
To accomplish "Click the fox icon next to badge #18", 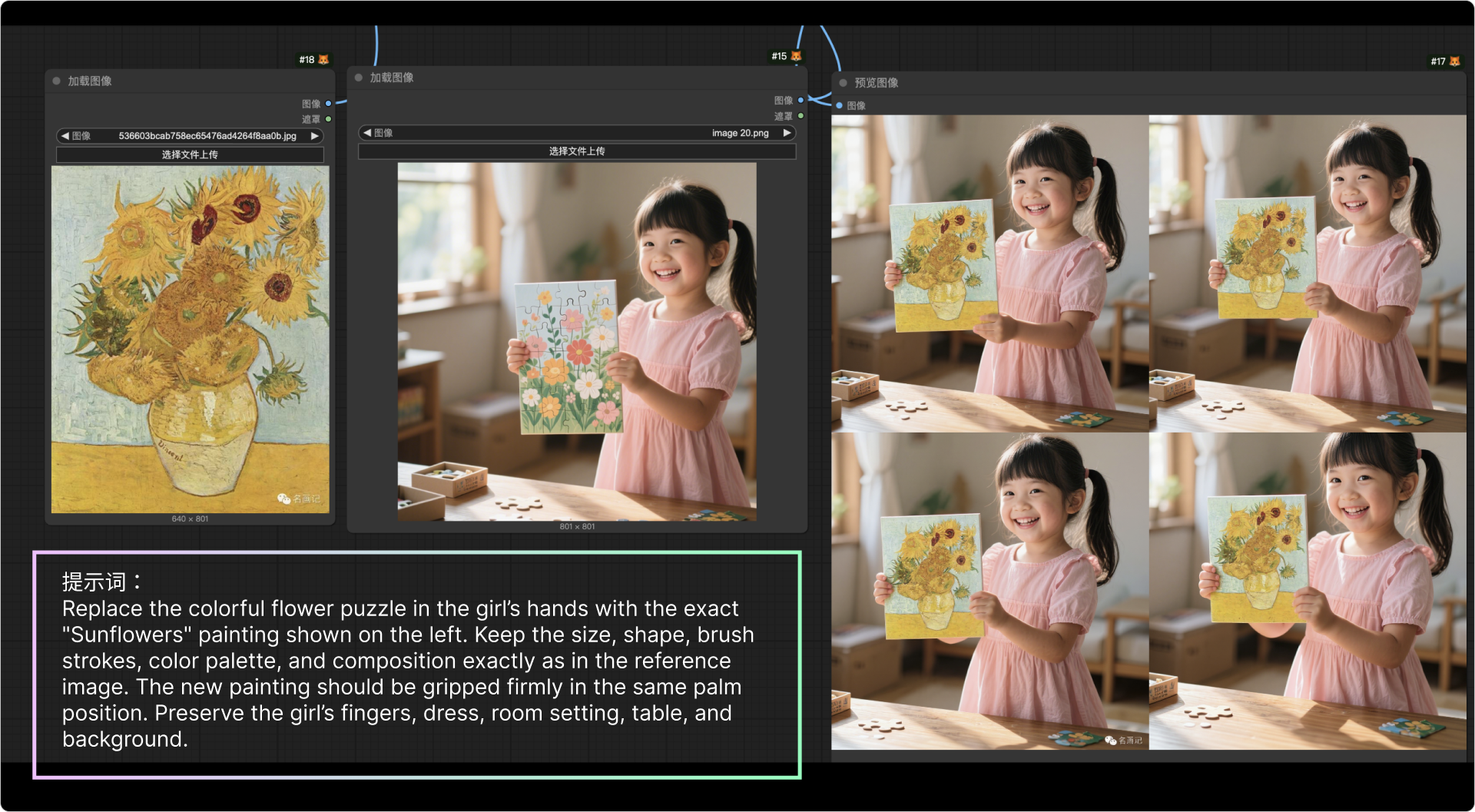I will pyautogui.click(x=323, y=59).
